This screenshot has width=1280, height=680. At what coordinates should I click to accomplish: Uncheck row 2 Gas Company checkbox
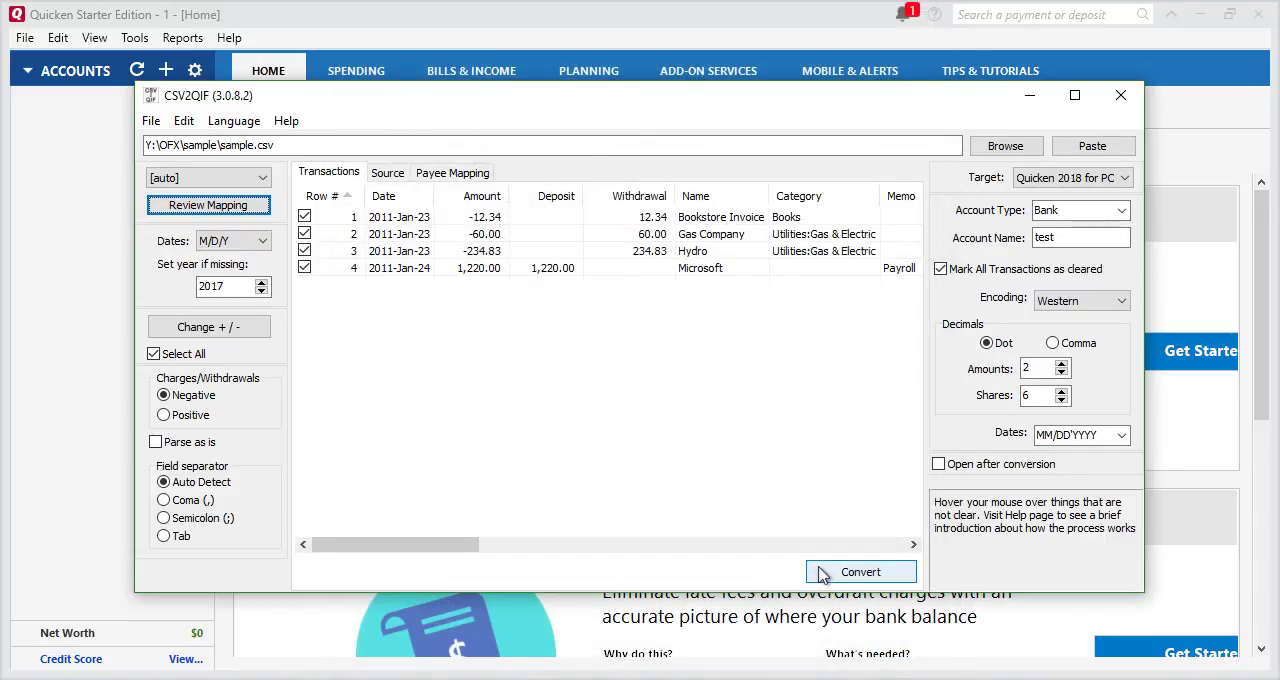coord(305,233)
